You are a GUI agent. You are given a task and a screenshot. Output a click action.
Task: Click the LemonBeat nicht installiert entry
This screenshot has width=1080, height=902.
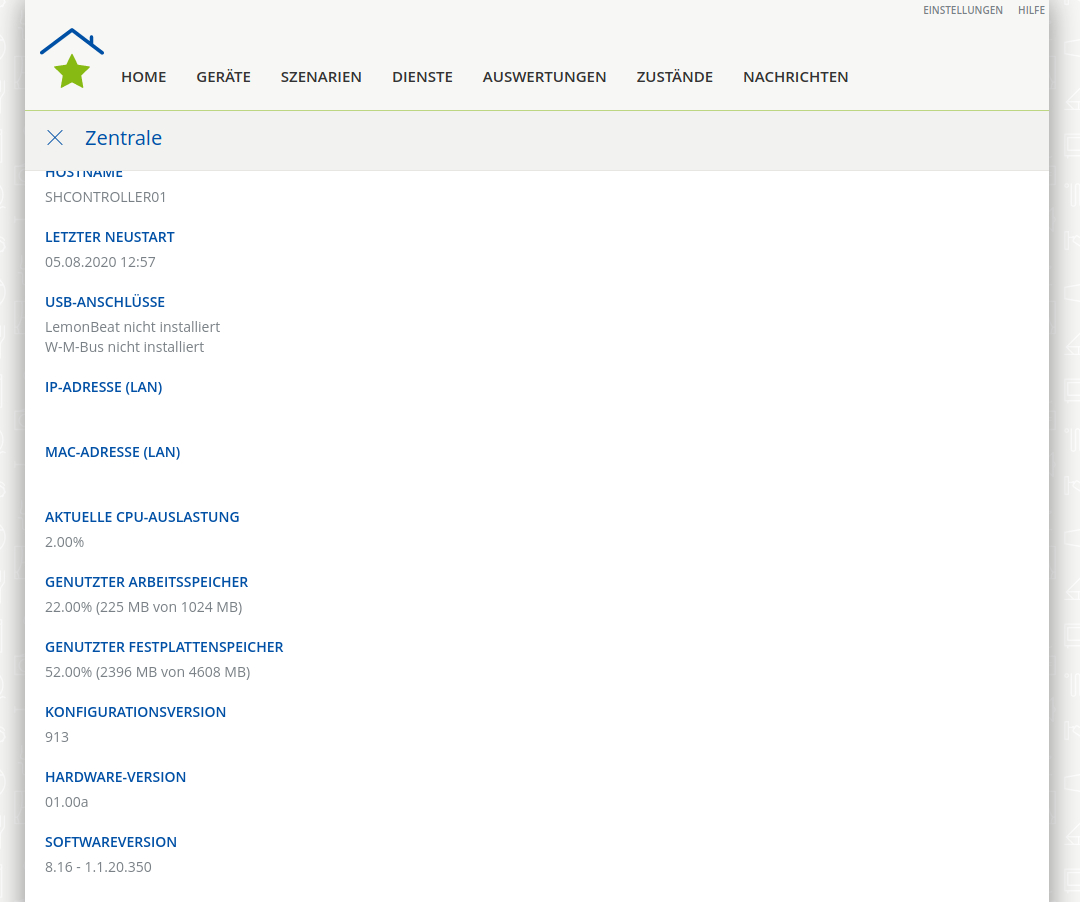132,327
